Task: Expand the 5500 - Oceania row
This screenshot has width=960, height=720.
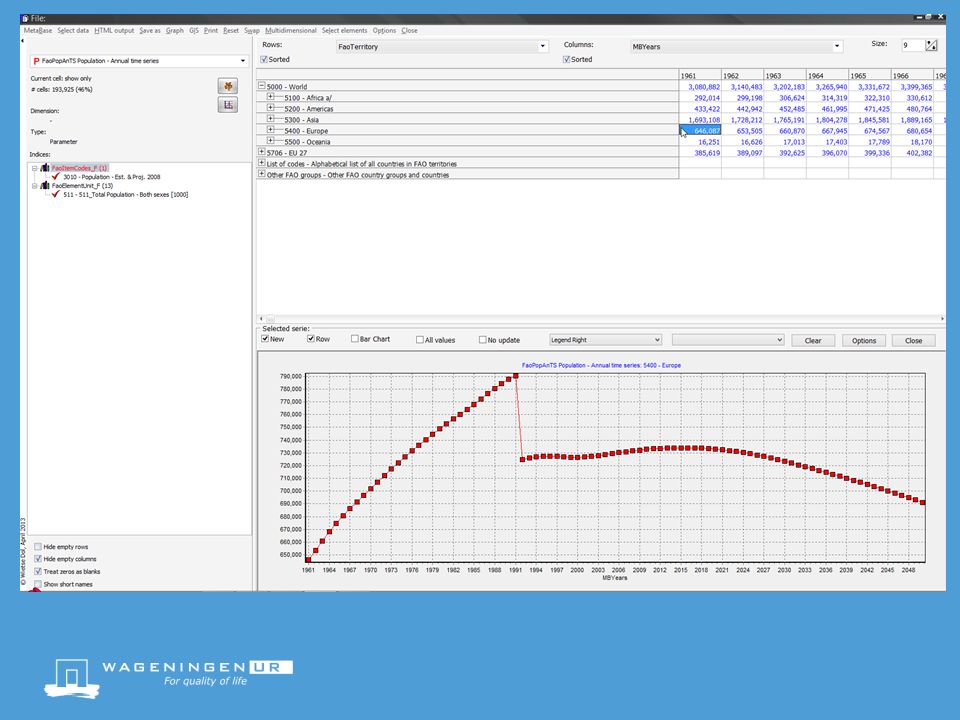Action: click(271, 141)
